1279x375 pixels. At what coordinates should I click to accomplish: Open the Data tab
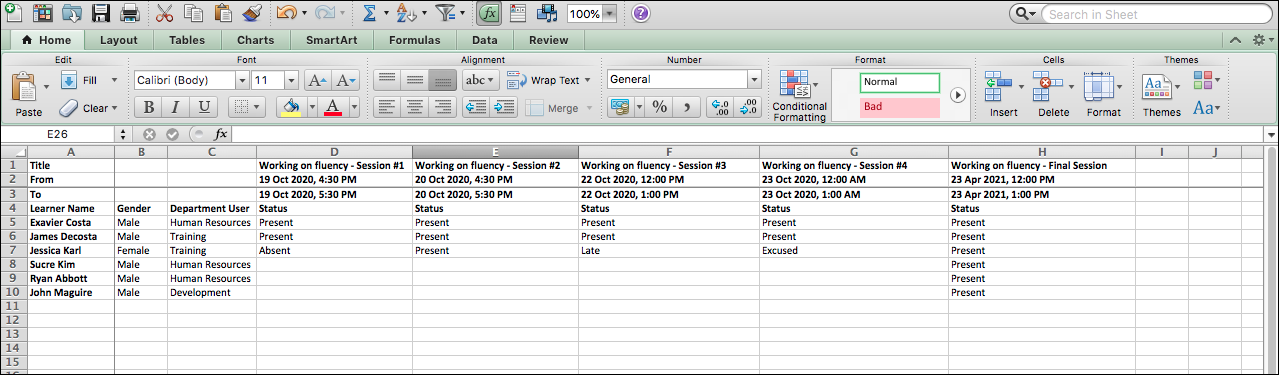(485, 41)
